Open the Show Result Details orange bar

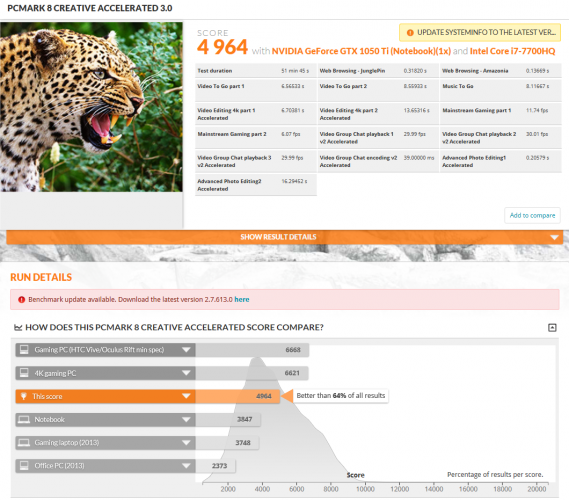284,237
